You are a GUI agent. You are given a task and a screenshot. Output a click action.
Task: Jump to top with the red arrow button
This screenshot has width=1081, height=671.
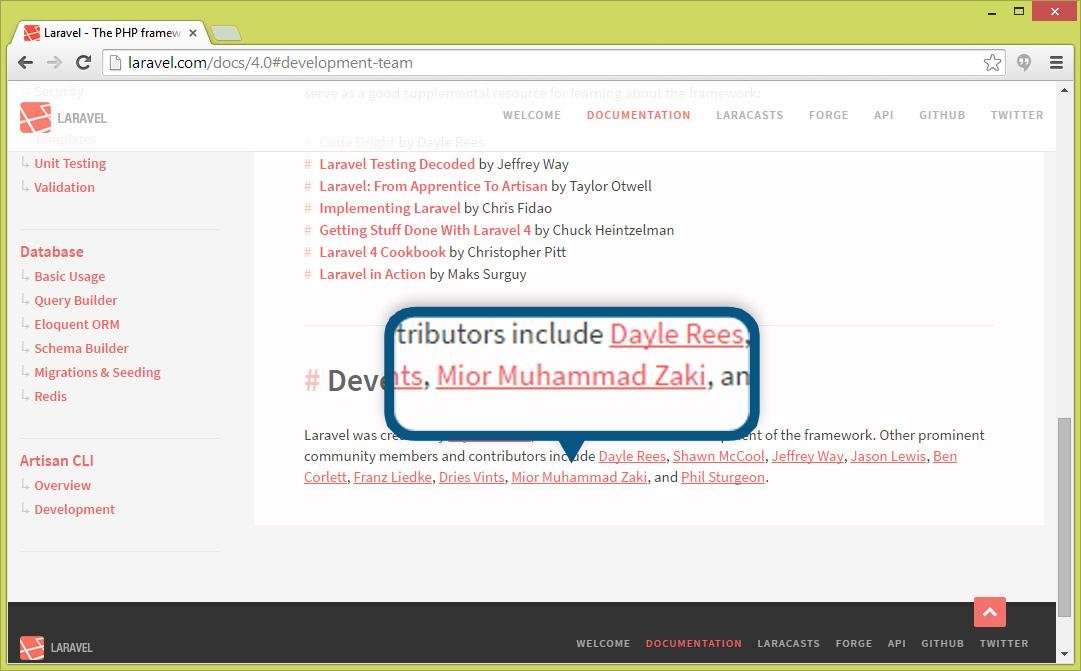pyautogui.click(x=989, y=612)
